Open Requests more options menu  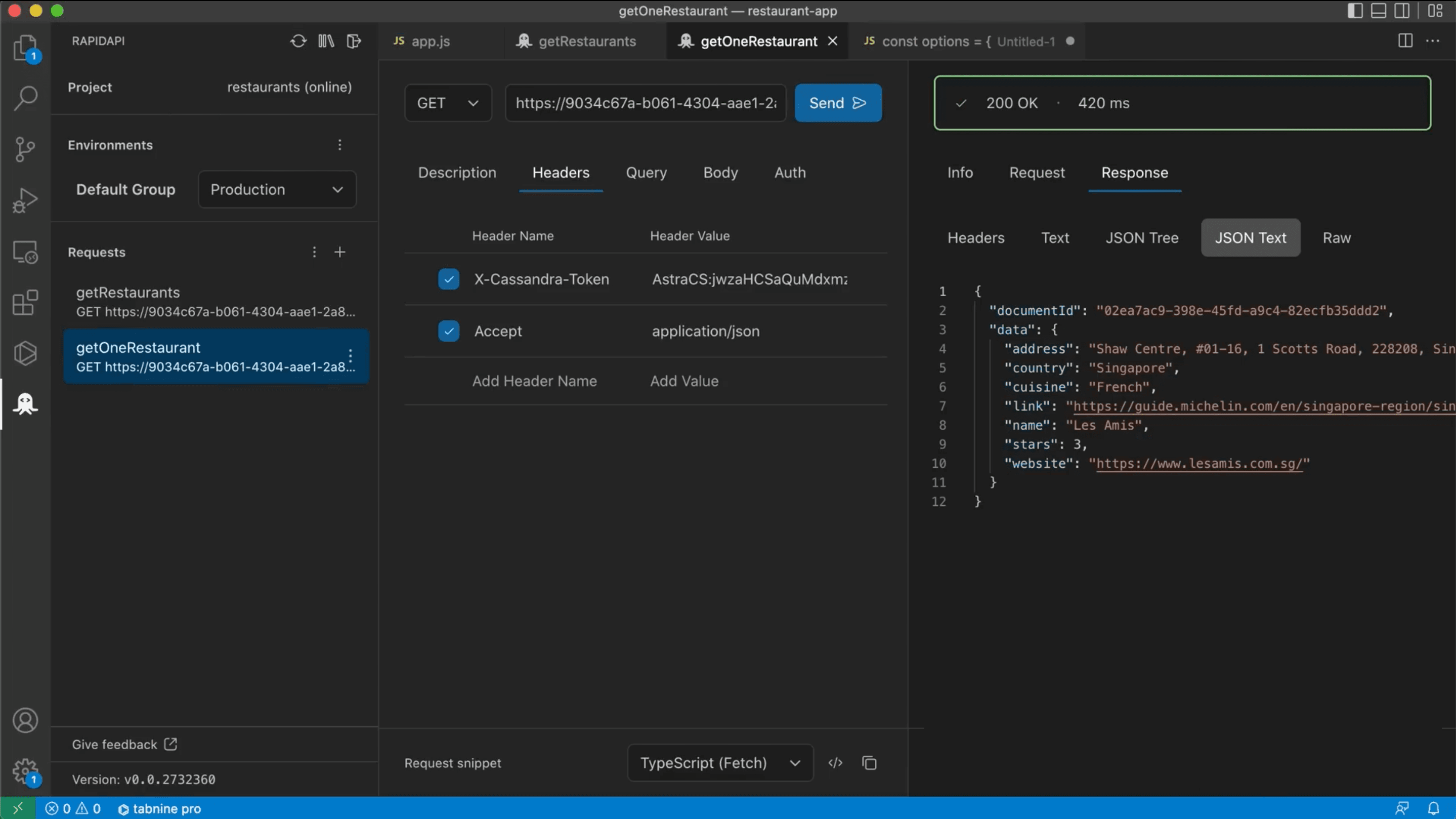[x=314, y=252]
